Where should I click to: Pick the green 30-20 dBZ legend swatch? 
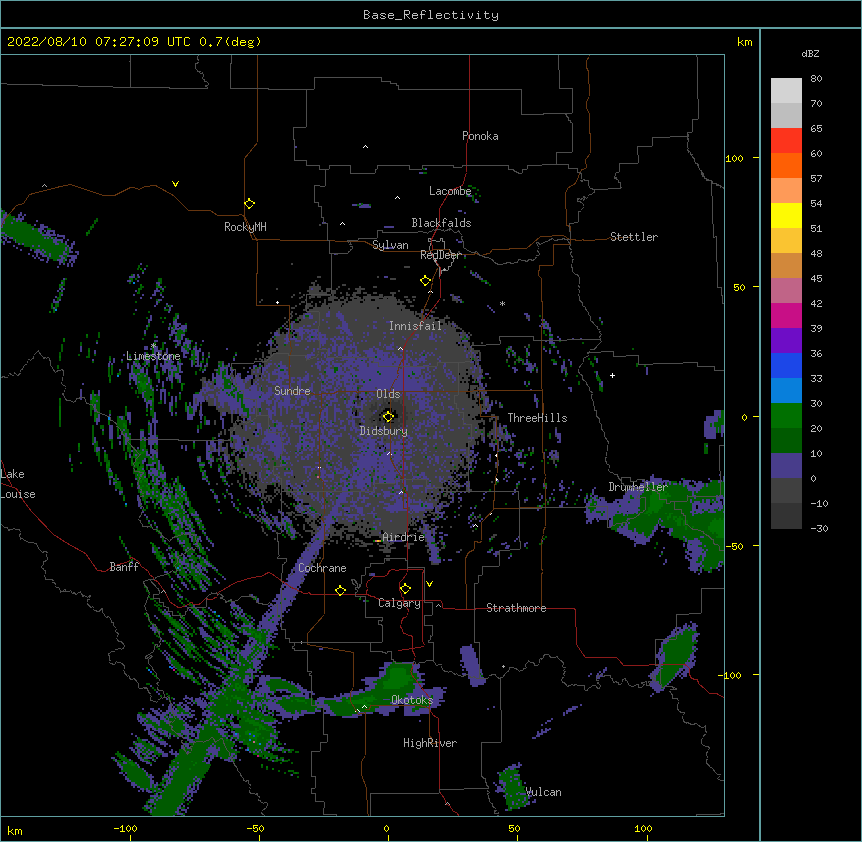[786, 416]
